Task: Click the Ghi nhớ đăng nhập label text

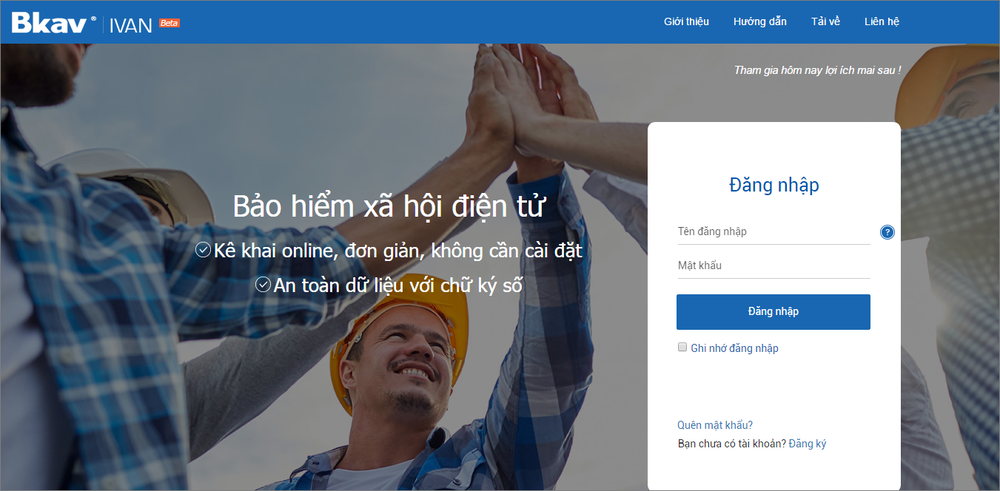Action: tap(735, 348)
